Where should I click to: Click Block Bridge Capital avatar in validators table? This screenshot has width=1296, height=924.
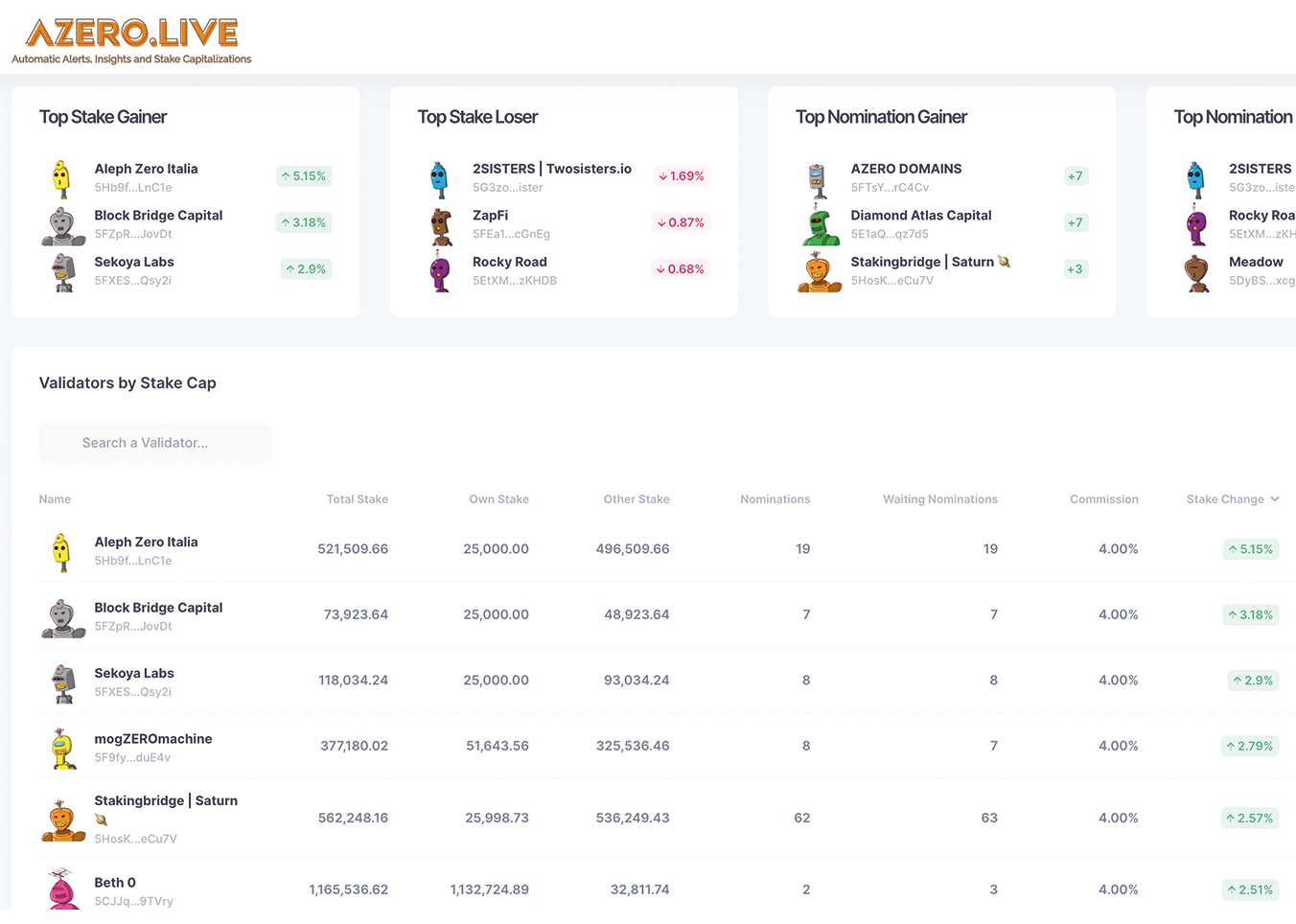pos(63,618)
